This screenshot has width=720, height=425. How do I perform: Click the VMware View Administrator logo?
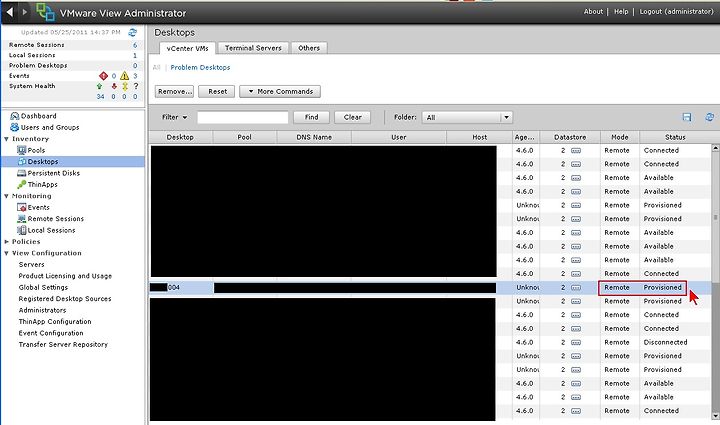click(x=45, y=12)
